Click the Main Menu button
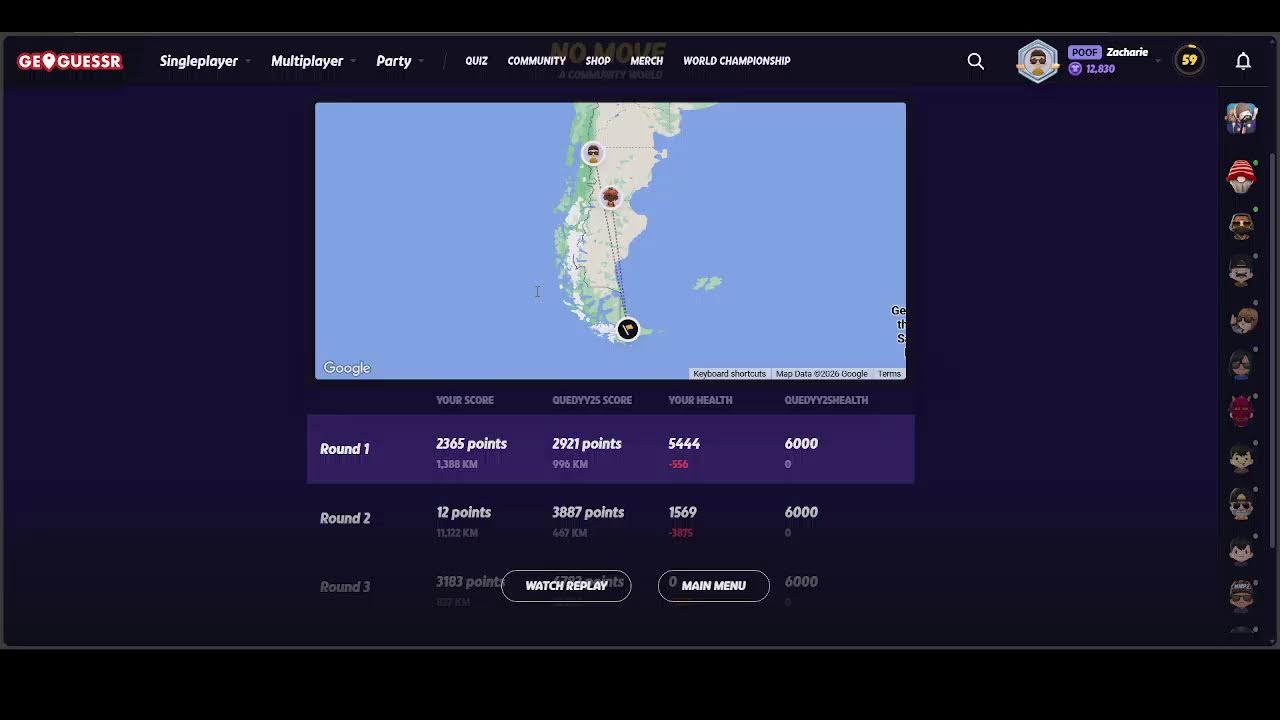 pyautogui.click(x=713, y=586)
